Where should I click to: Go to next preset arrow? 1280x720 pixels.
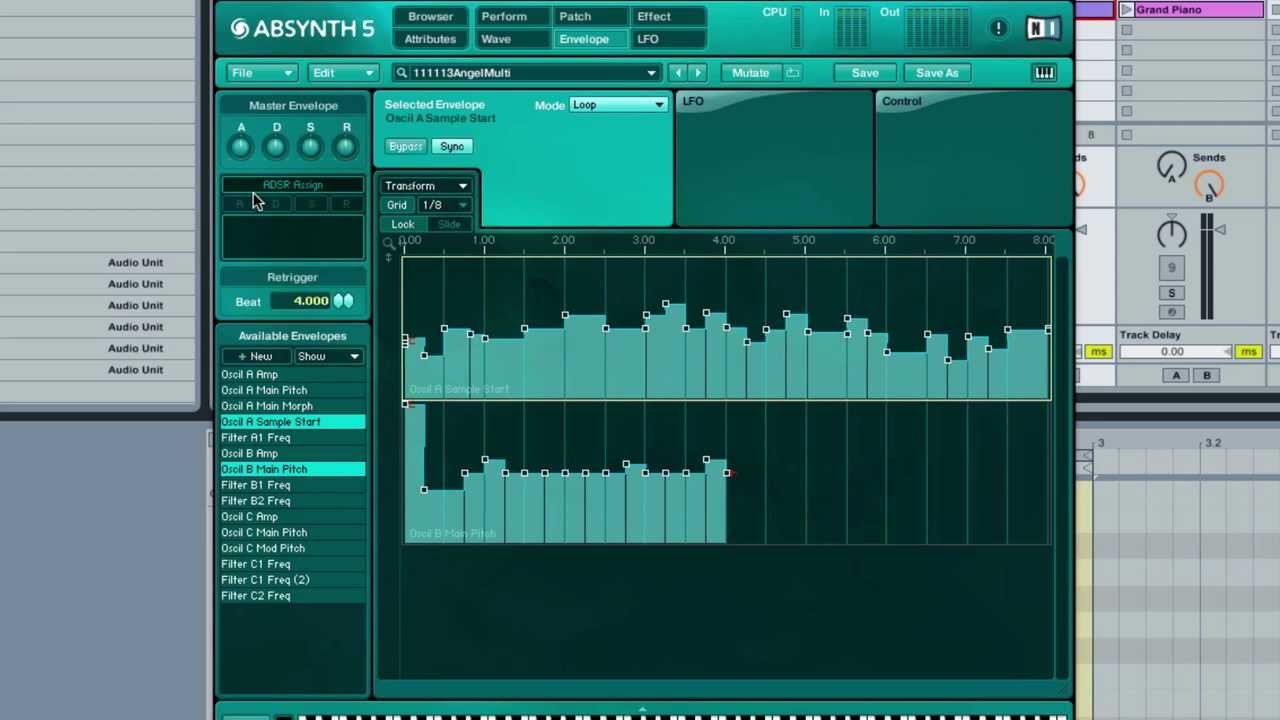(698, 72)
